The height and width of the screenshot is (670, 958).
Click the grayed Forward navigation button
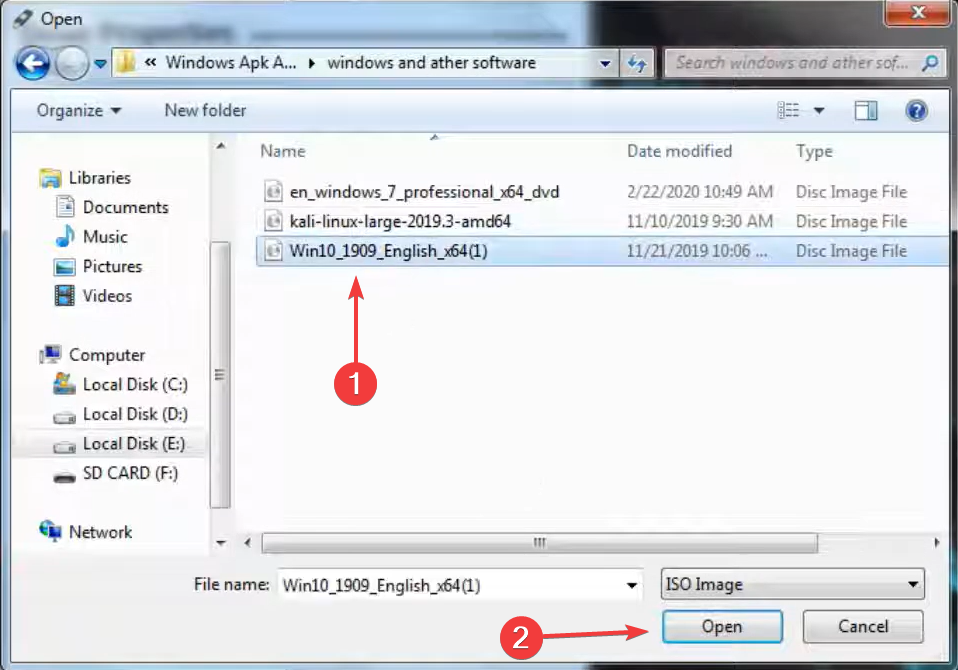point(72,63)
